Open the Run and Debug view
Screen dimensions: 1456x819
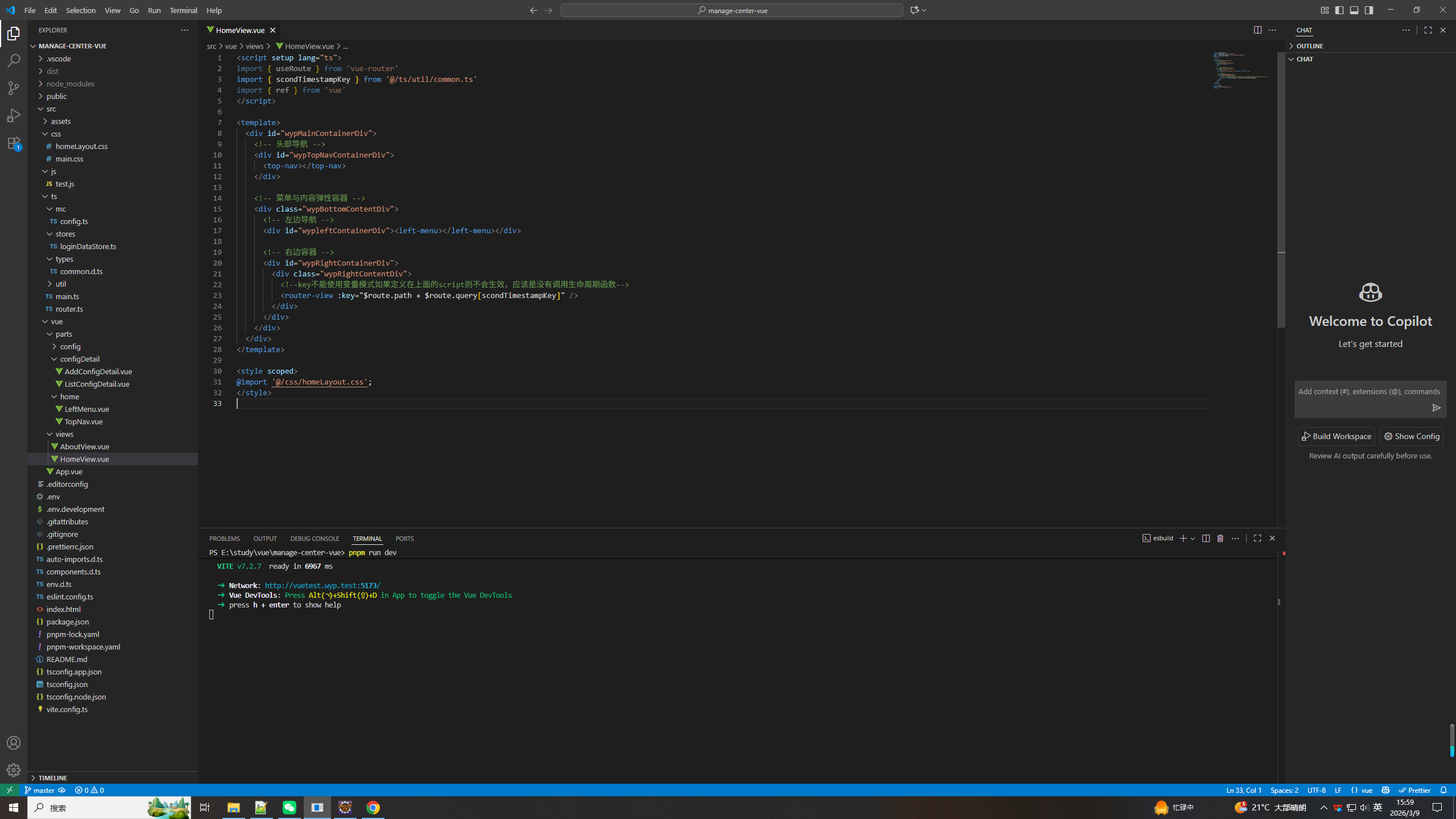[14, 115]
